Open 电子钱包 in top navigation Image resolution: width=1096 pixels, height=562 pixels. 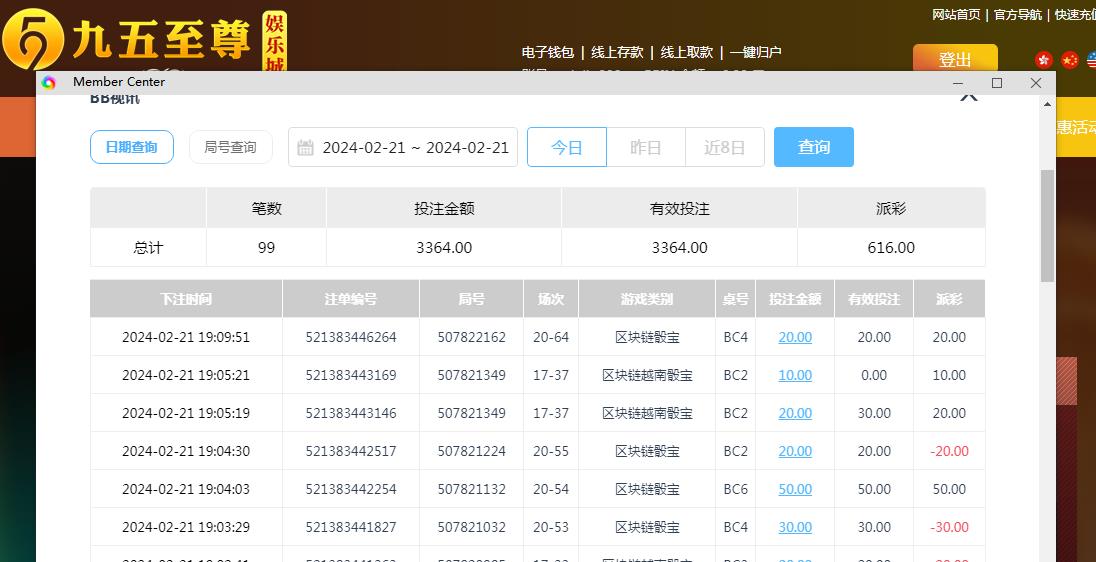coord(547,52)
